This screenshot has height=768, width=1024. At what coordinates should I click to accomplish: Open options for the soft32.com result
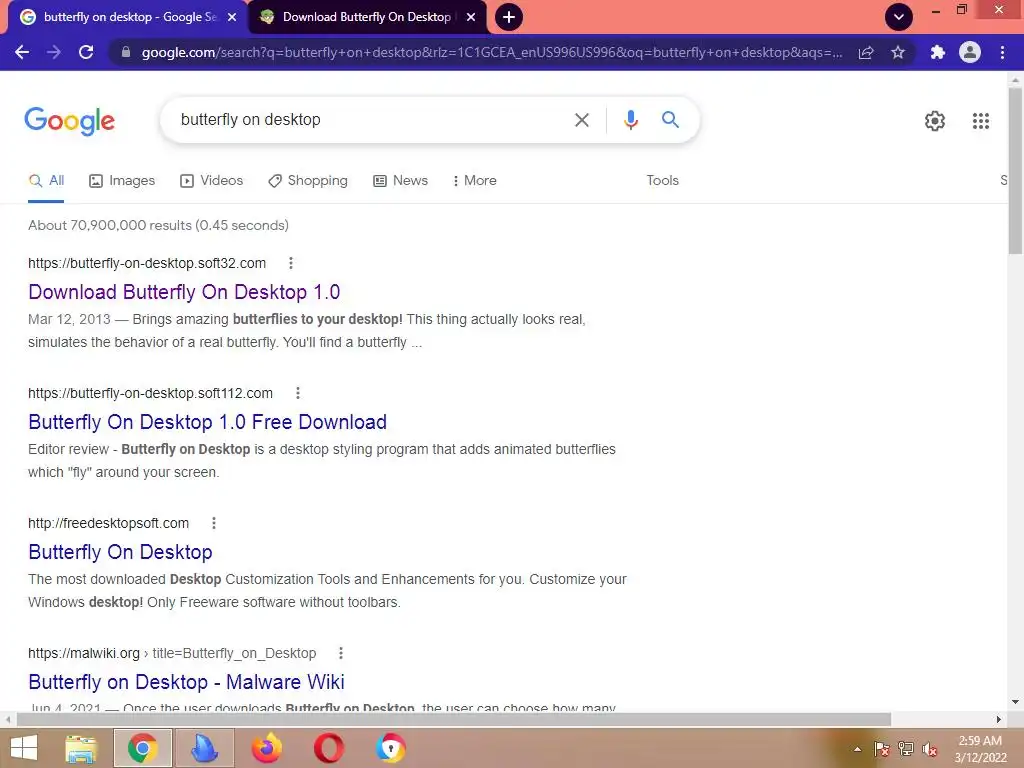coord(291,263)
